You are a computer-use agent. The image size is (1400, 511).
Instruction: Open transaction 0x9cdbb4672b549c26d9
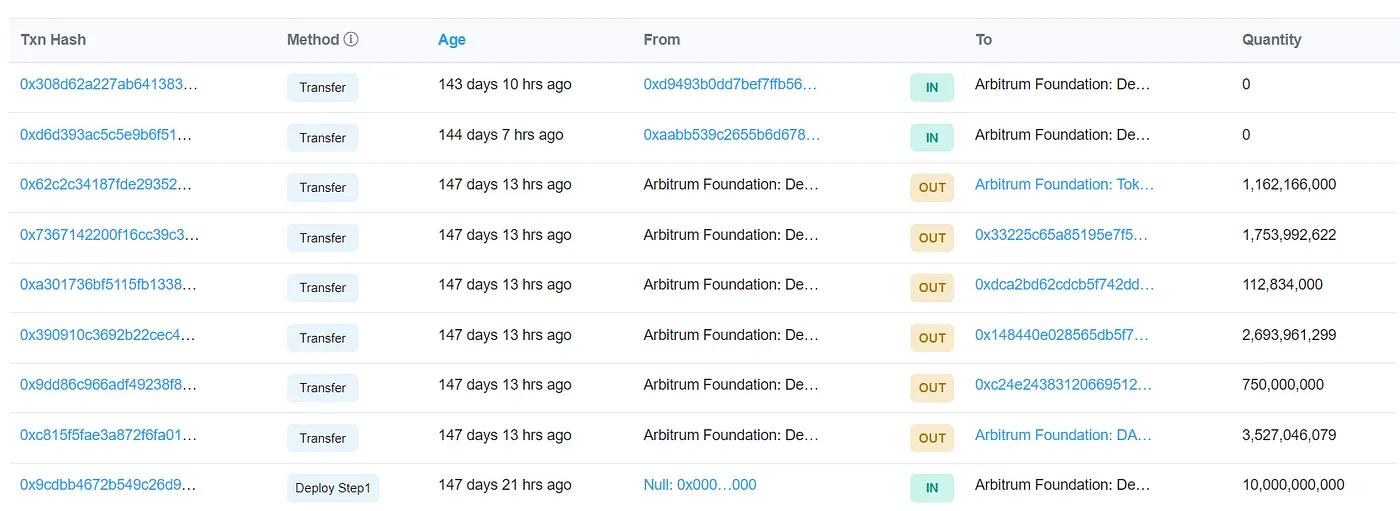pos(107,485)
